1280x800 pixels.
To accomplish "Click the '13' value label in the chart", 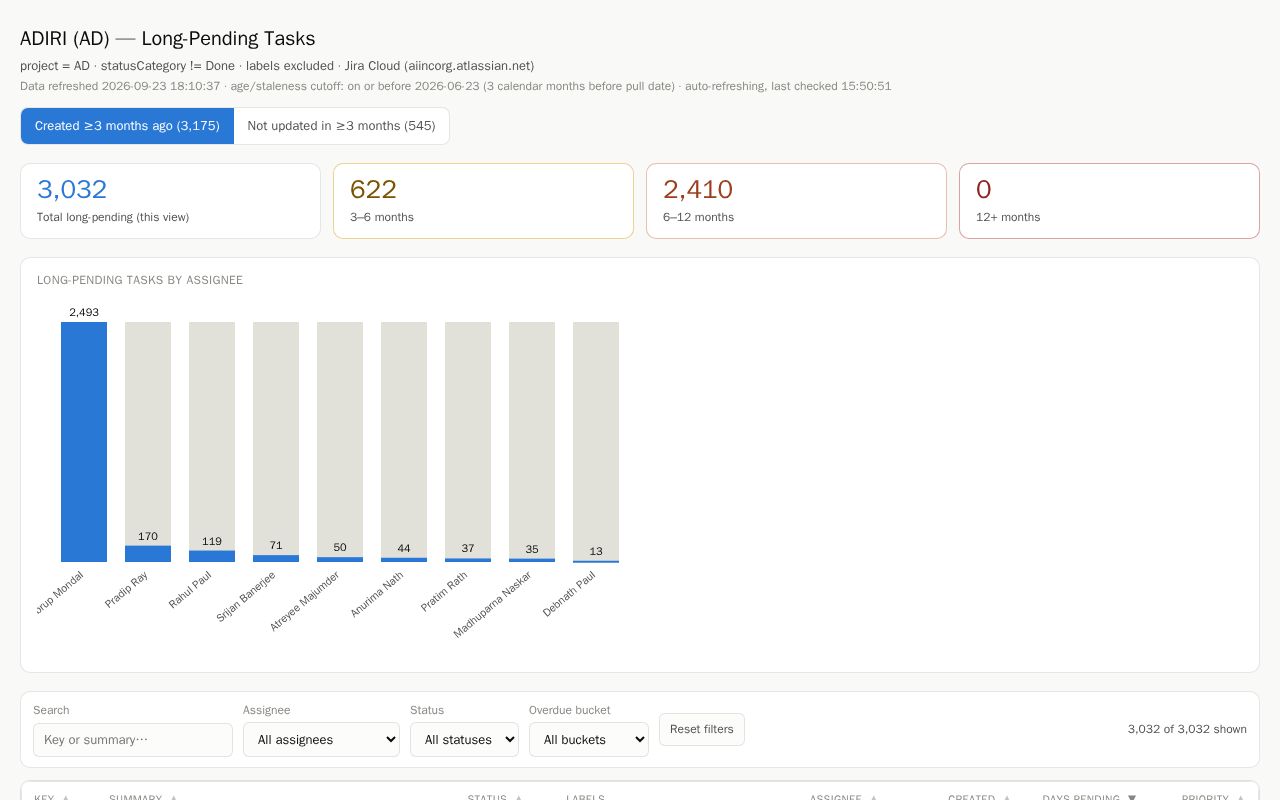I will [x=596, y=551].
